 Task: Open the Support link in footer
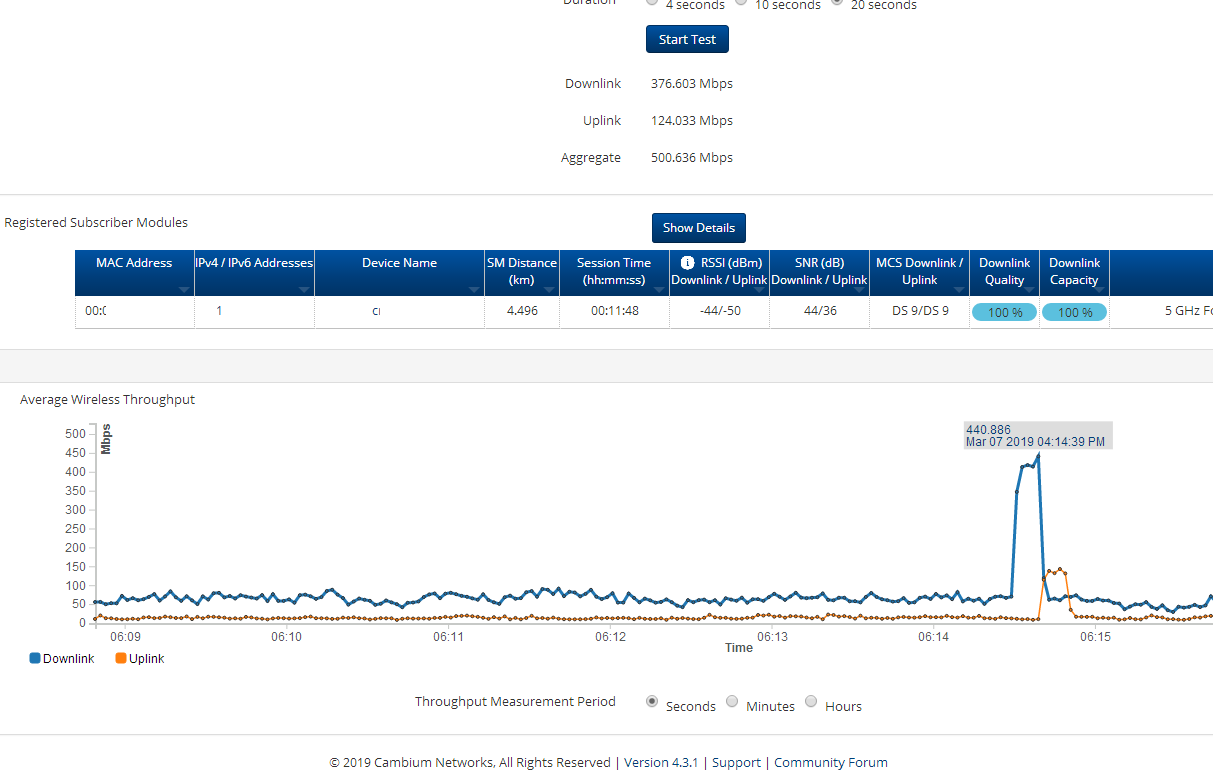[x=736, y=762]
